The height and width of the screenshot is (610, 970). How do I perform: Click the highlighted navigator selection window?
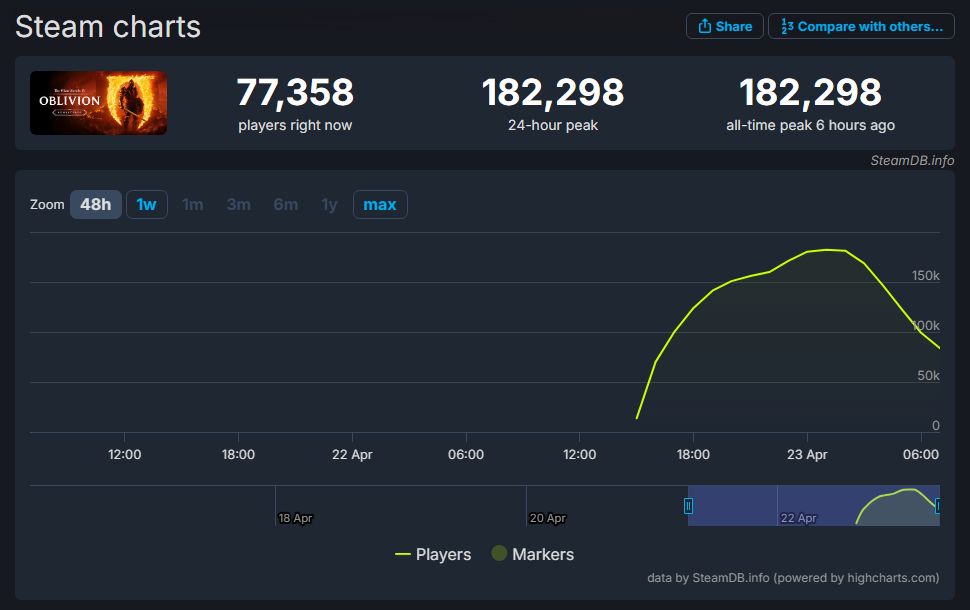(813, 506)
